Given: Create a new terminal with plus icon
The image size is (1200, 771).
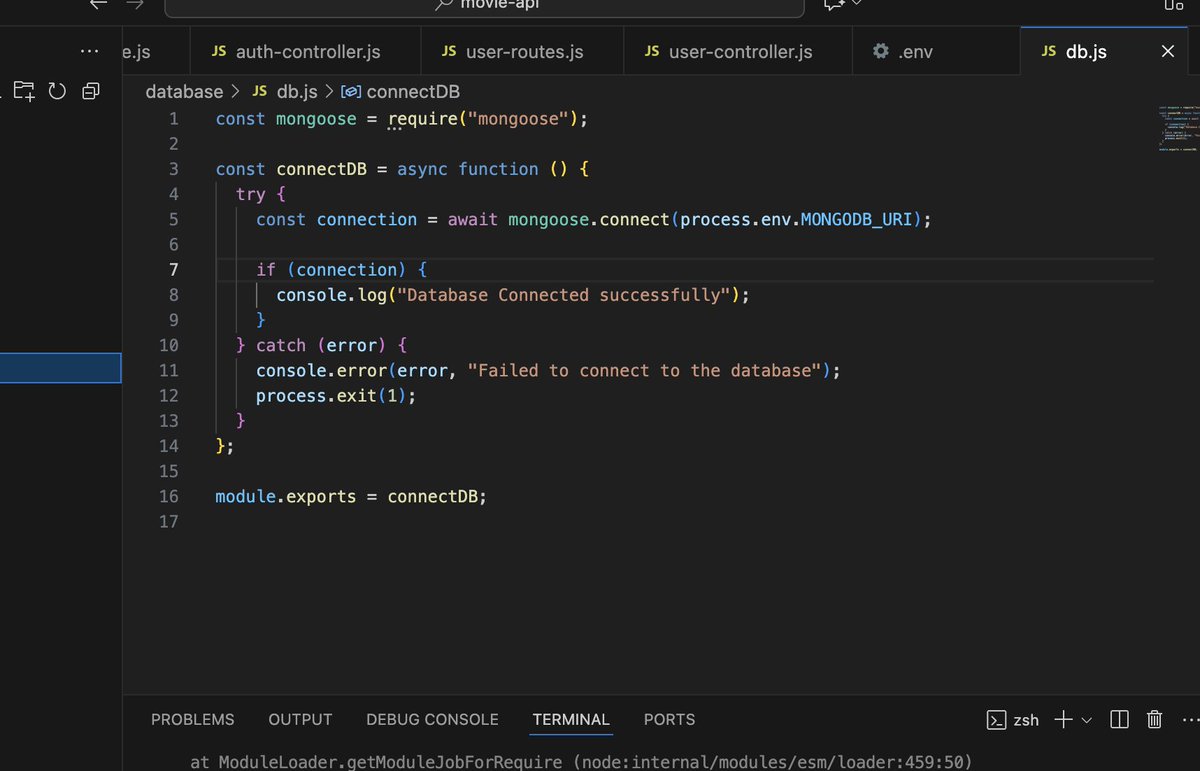Looking at the screenshot, I should click(1064, 719).
